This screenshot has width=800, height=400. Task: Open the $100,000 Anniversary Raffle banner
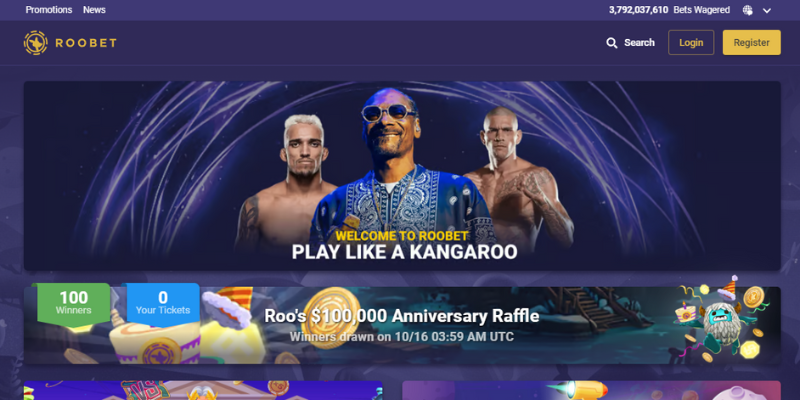click(x=402, y=325)
